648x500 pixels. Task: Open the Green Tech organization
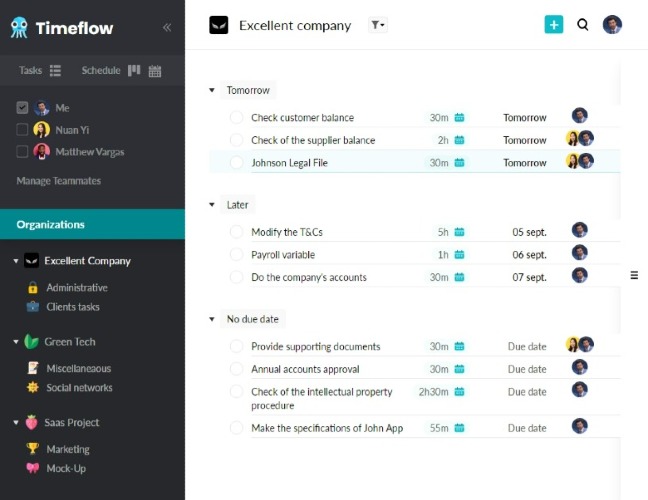pyautogui.click(x=70, y=342)
